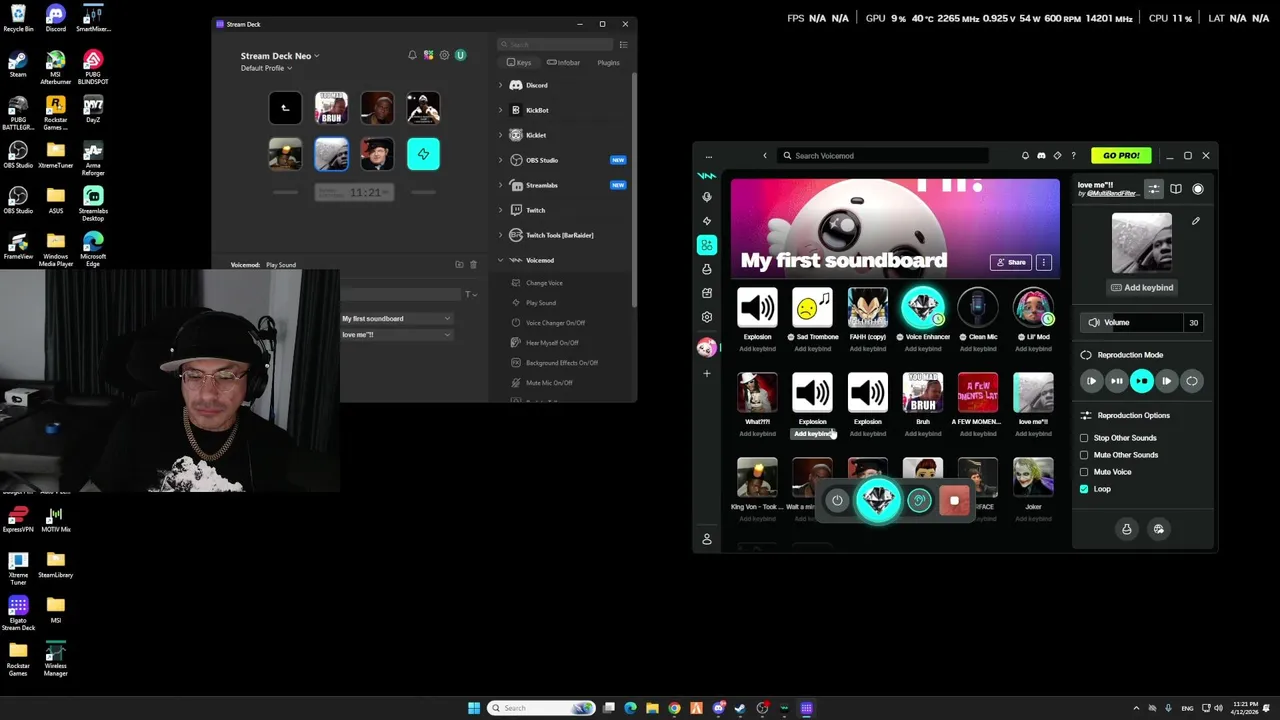Switch to the Keys tab in Stream Deck
The width and height of the screenshot is (1280, 720).
[x=519, y=63]
